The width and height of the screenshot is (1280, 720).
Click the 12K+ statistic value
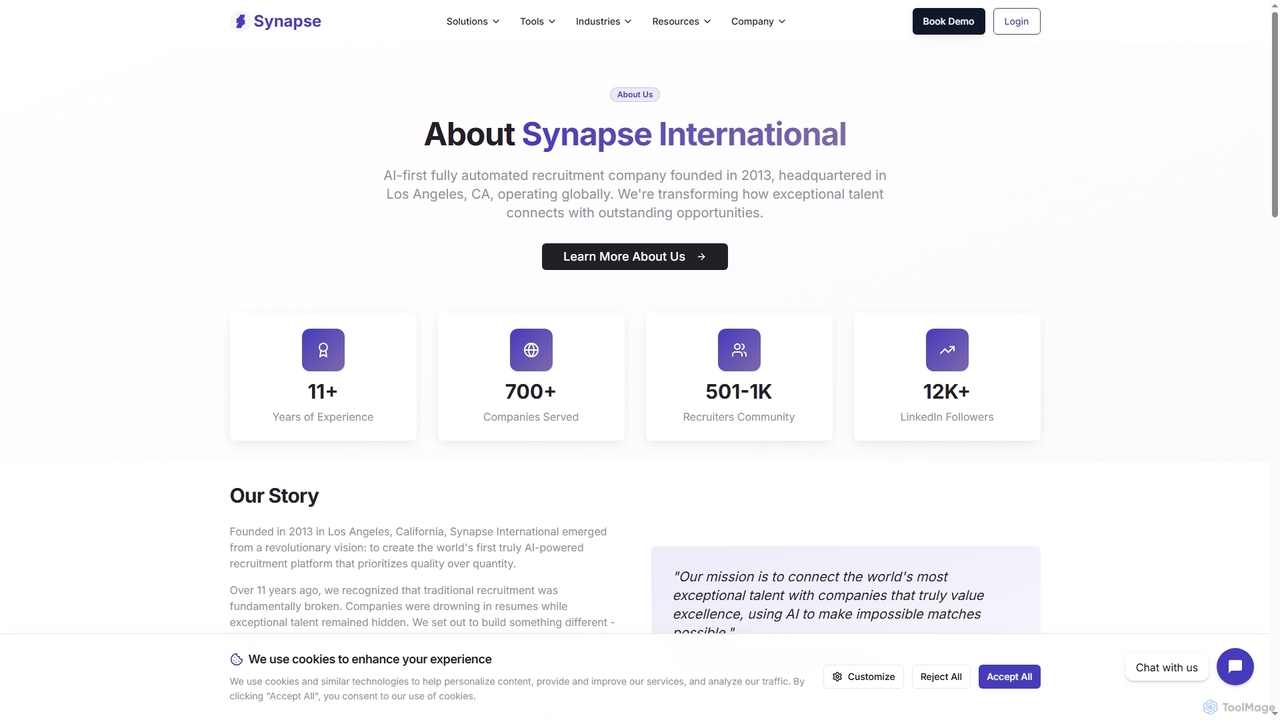click(x=947, y=392)
